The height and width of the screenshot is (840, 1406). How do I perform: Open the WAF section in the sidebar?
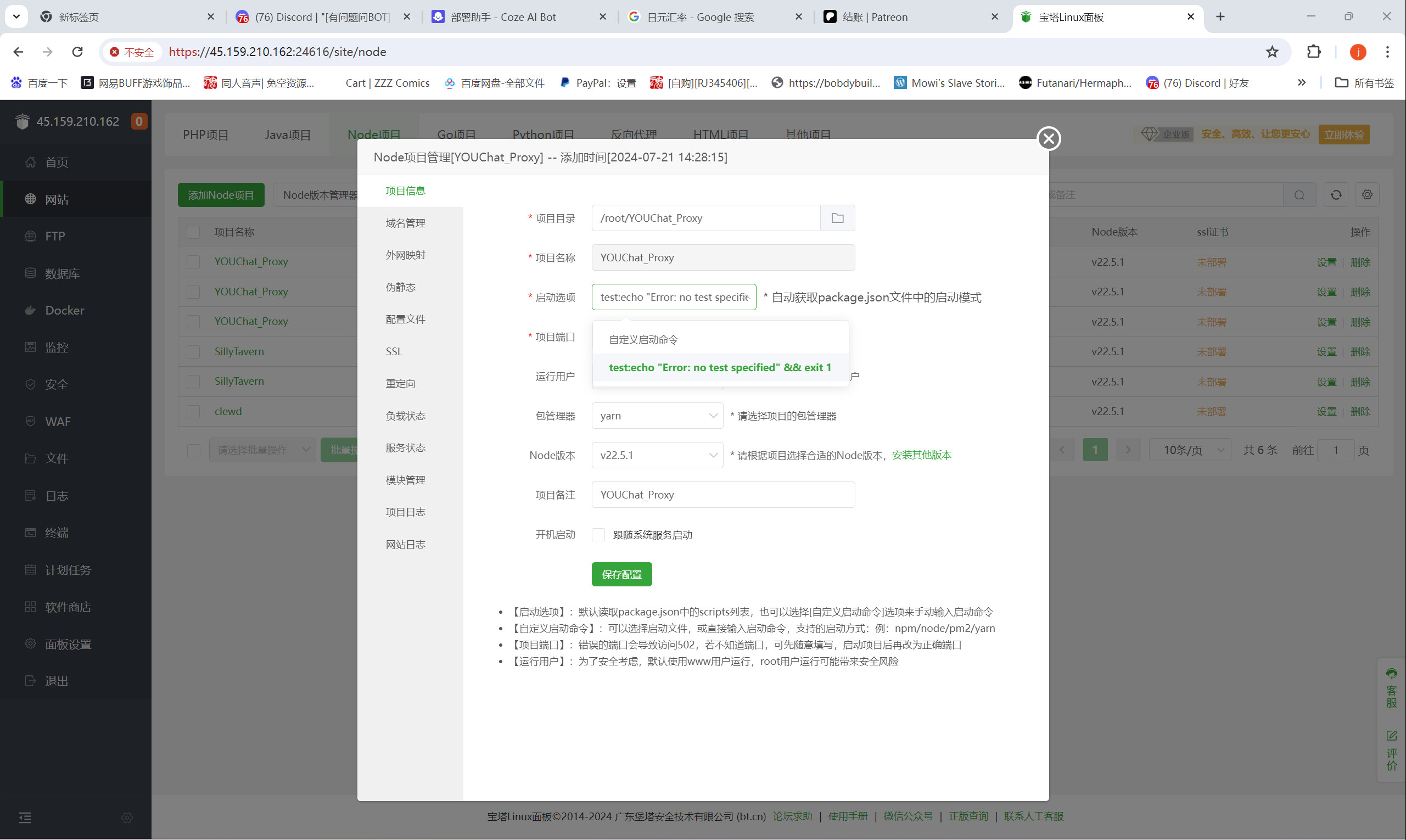coord(57,421)
